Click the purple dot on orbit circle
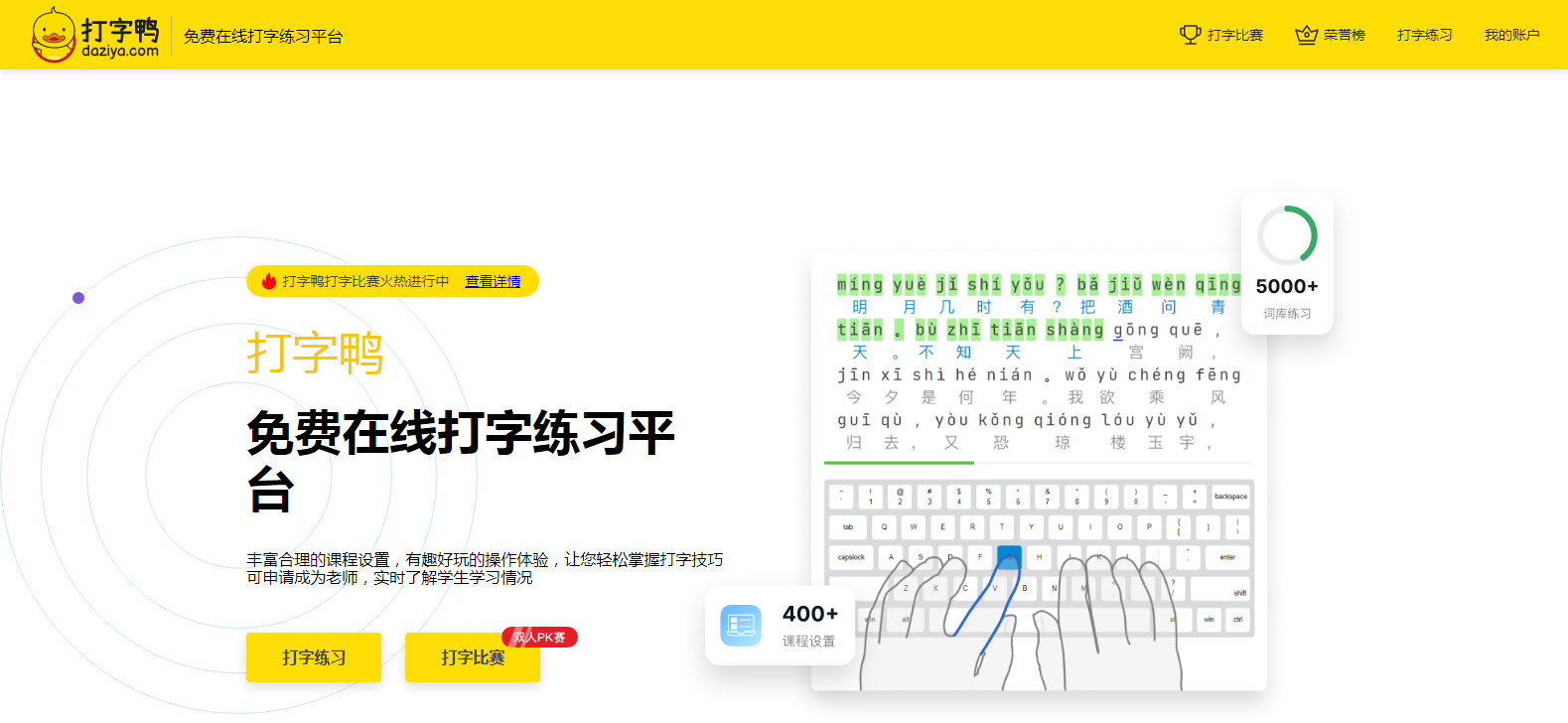The width and height of the screenshot is (1568, 723). coord(78,298)
